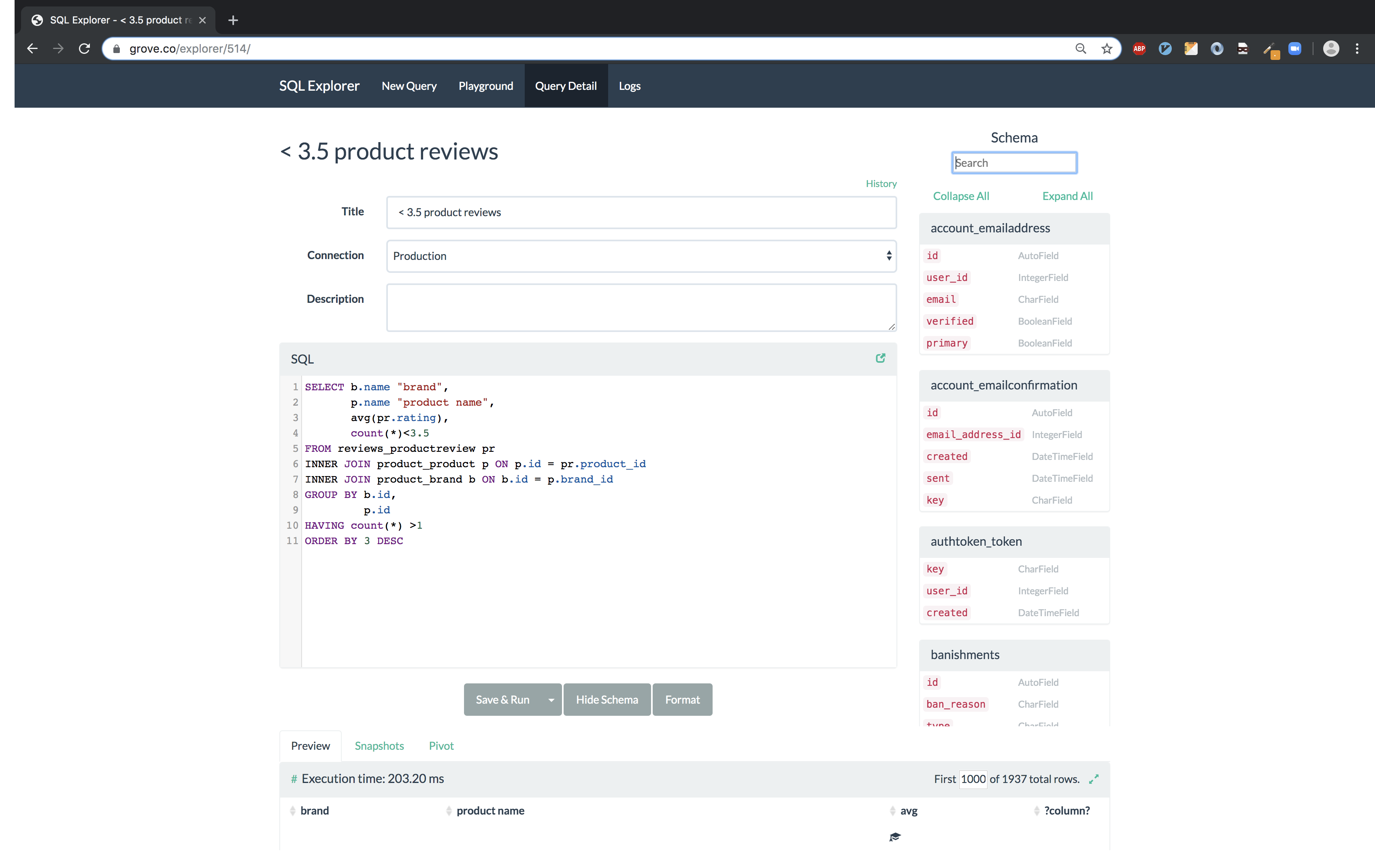This screenshot has height=868, width=1375.
Task: Open the Save & Run dropdown arrow
Action: (x=551, y=700)
